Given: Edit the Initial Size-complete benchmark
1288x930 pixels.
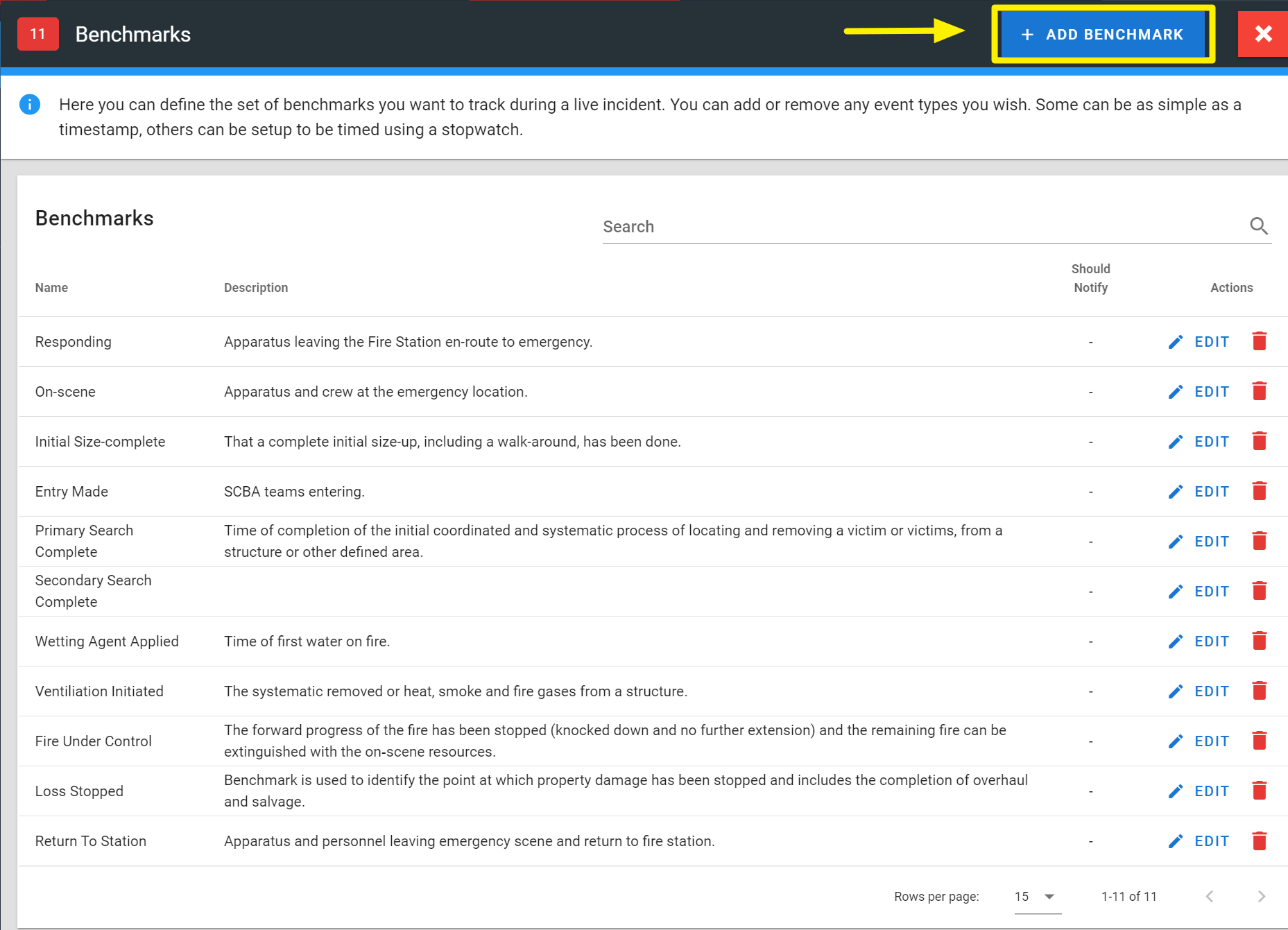Looking at the screenshot, I should click(x=1199, y=442).
